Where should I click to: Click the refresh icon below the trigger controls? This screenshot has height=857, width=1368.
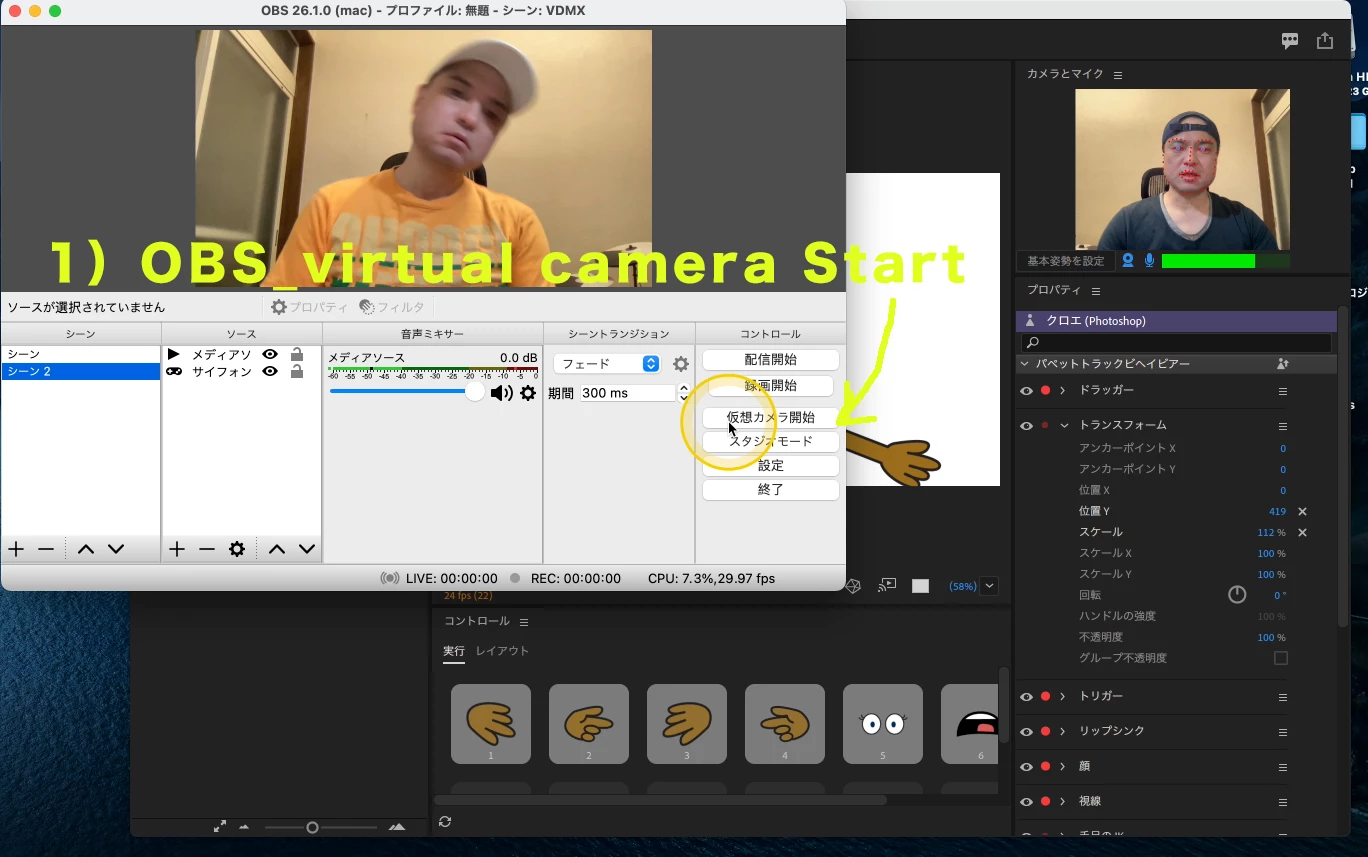(445, 822)
